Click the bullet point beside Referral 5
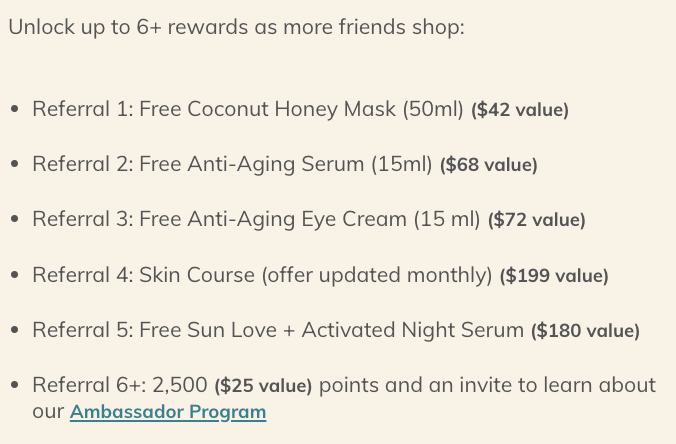Screen dimensions: 676x444 (14, 330)
